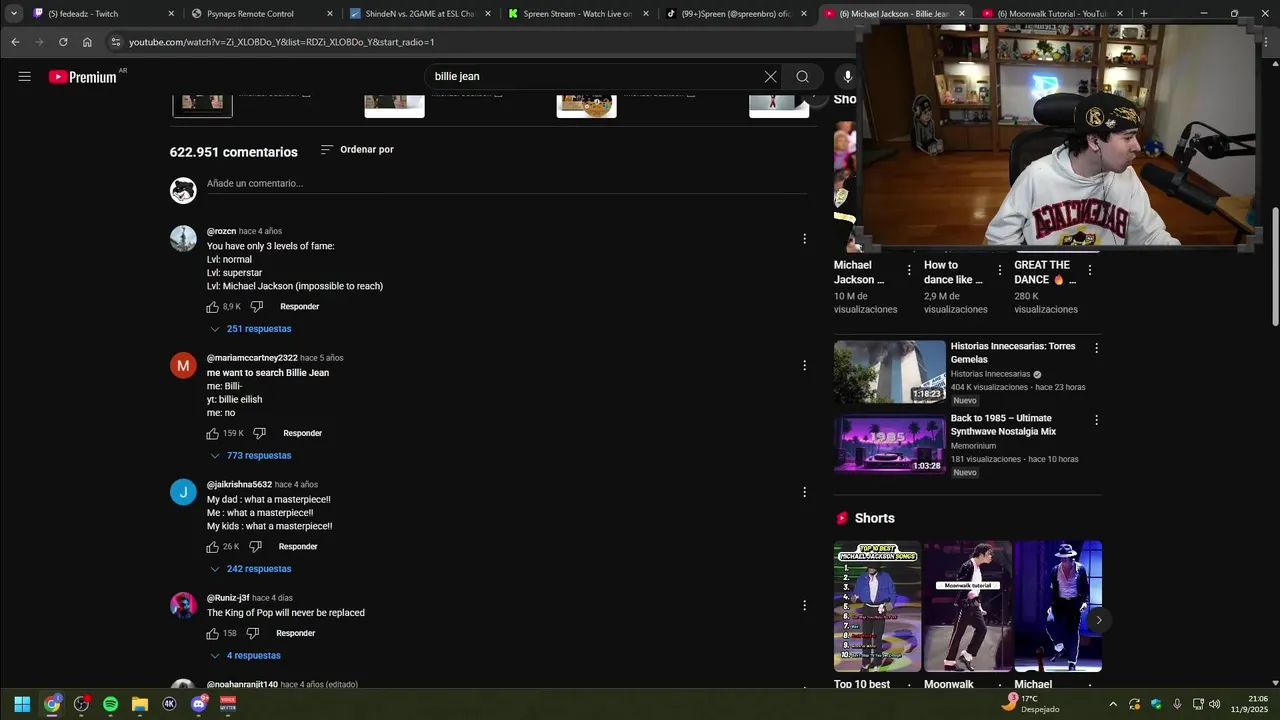This screenshot has height=720, width=1280.
Task: Reply to @rozcn comment with Responder
Action: click(x=300, y=307)
